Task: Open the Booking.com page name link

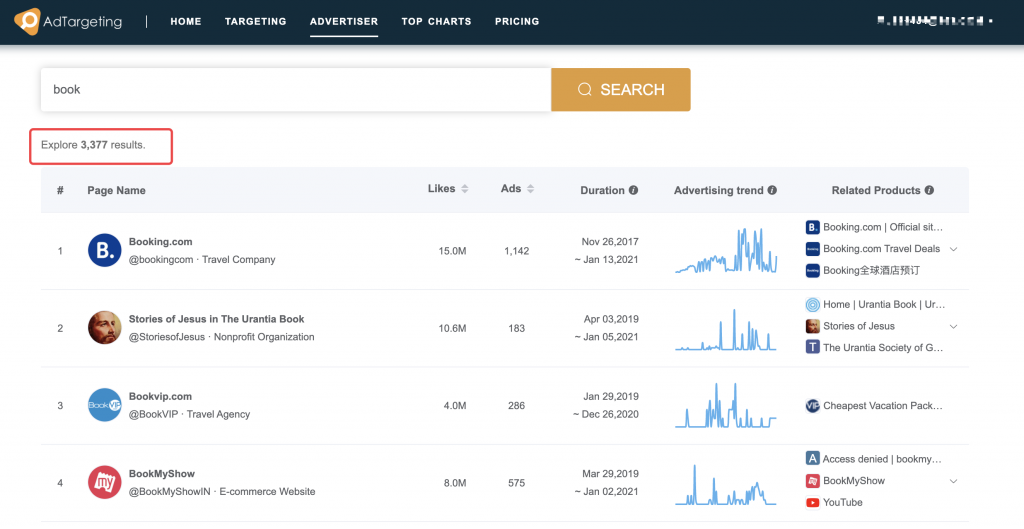Action: tap(161, 242)
